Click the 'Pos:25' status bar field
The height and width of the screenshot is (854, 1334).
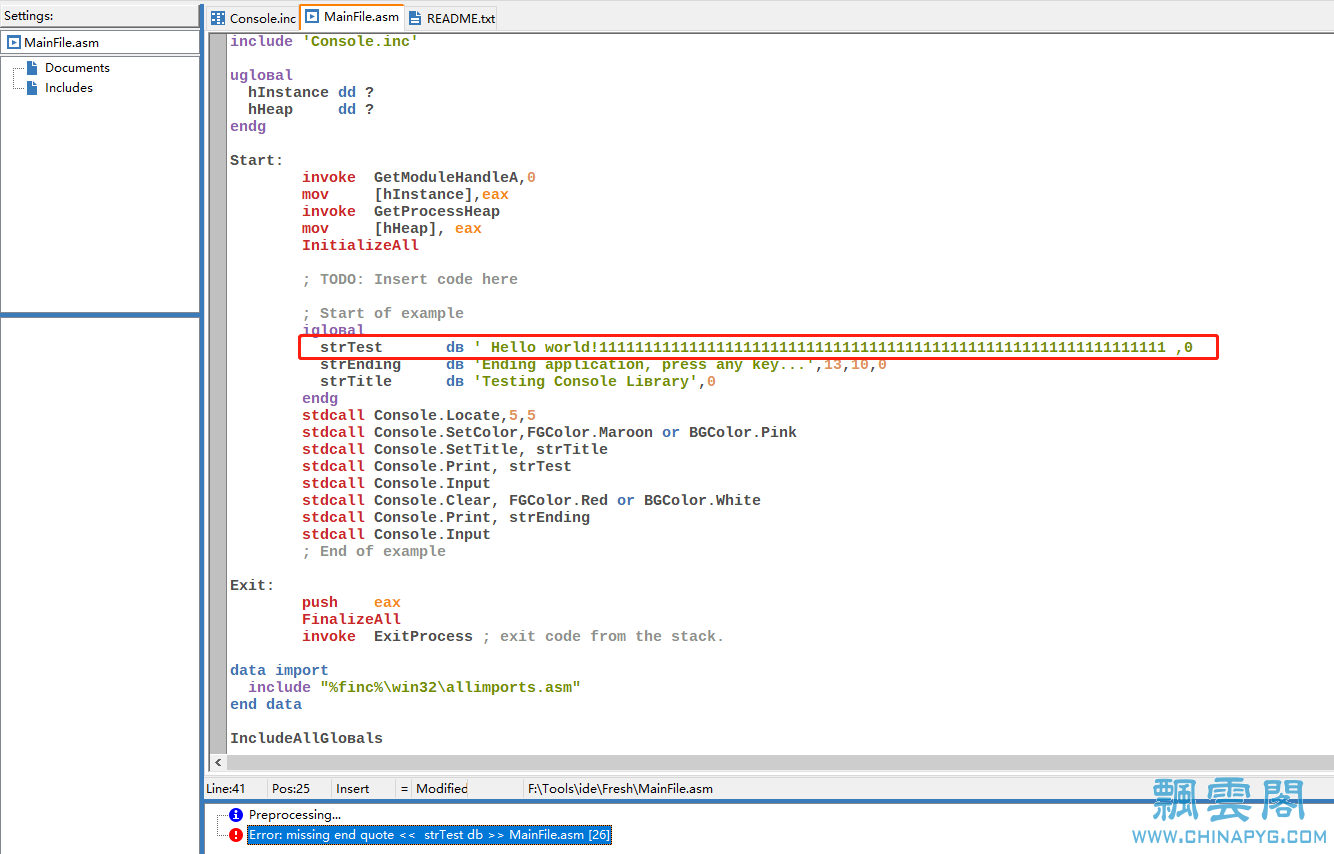click(298, 789)
